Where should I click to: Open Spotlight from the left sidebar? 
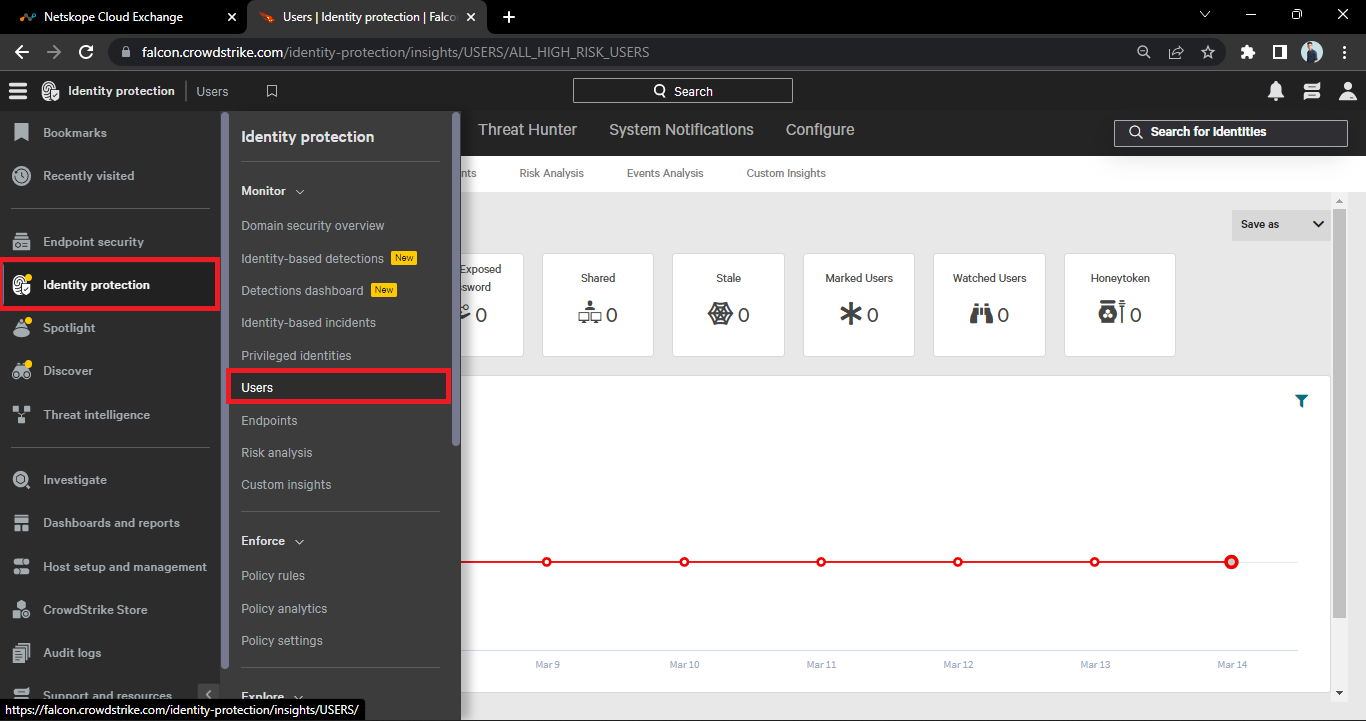(69, 328)
